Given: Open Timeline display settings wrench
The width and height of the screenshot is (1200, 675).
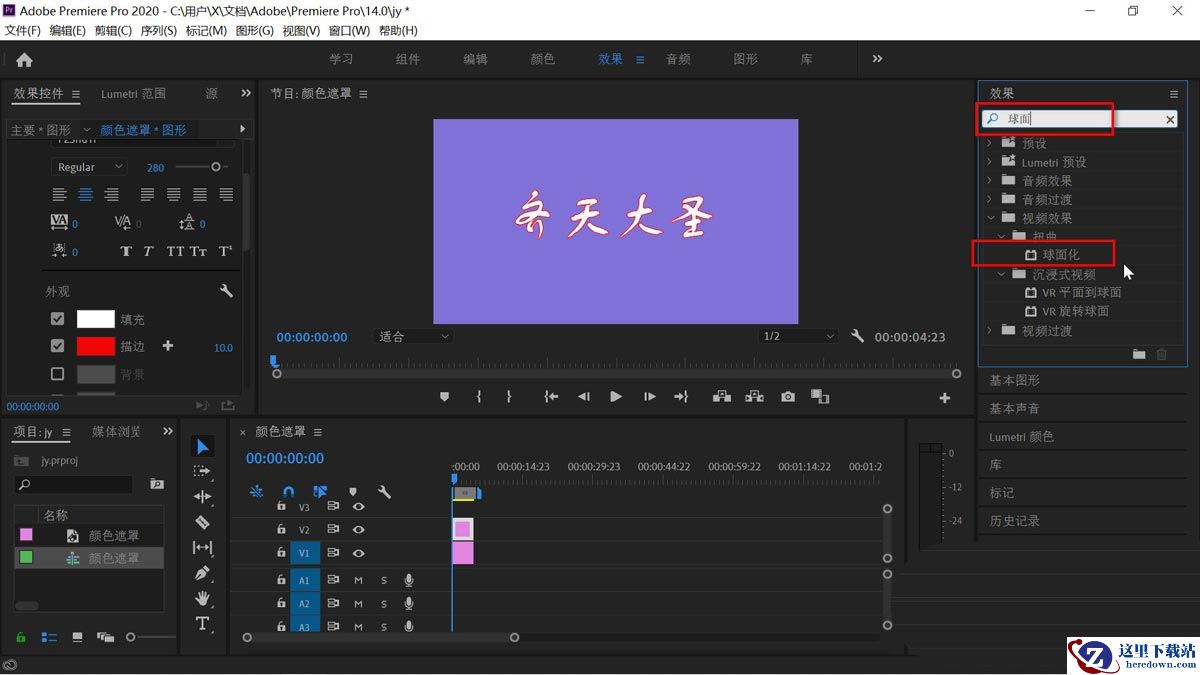Looking at the screenshot, I should point(384,492).
